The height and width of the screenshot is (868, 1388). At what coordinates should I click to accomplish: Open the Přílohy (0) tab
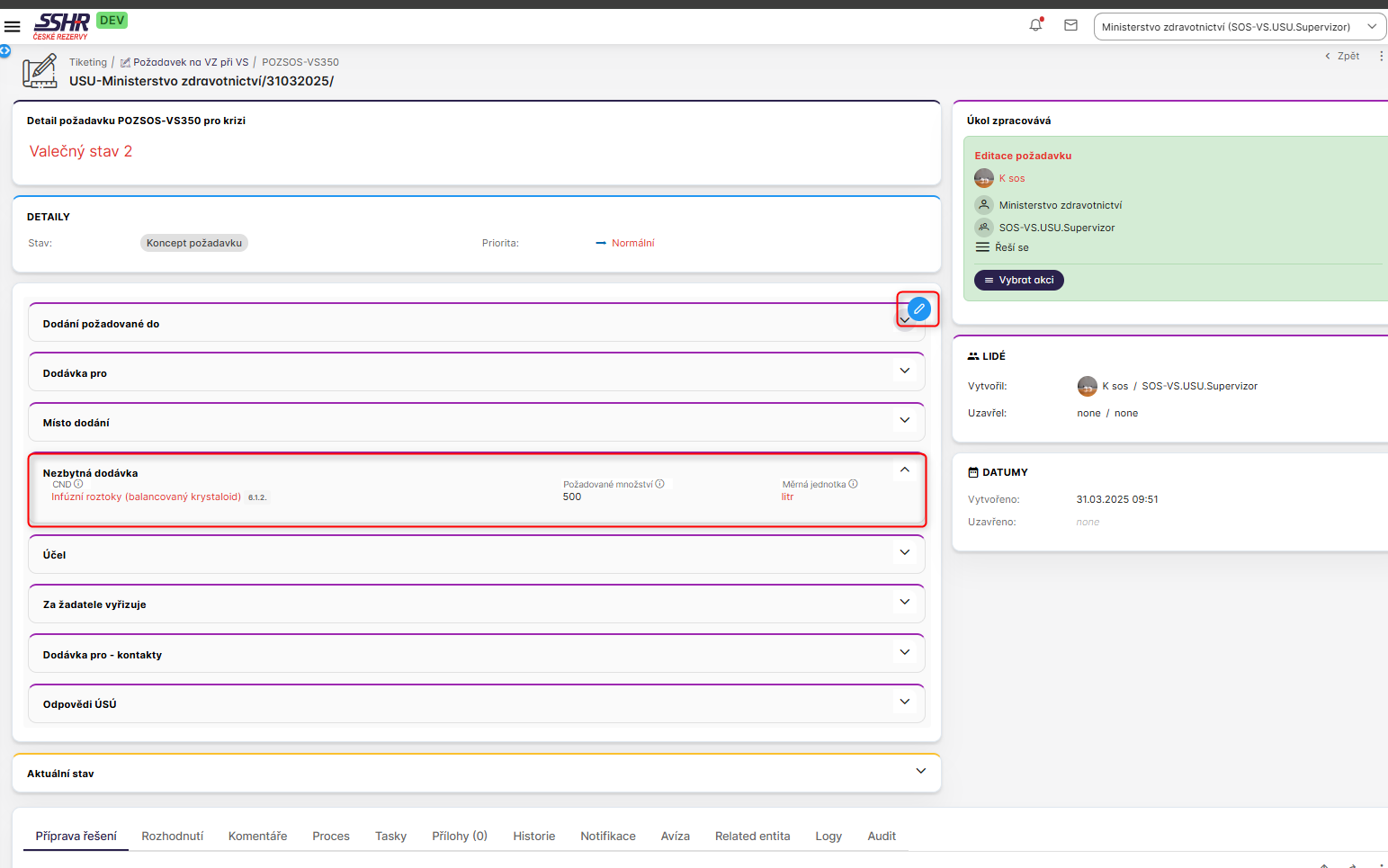coord(459,836)
